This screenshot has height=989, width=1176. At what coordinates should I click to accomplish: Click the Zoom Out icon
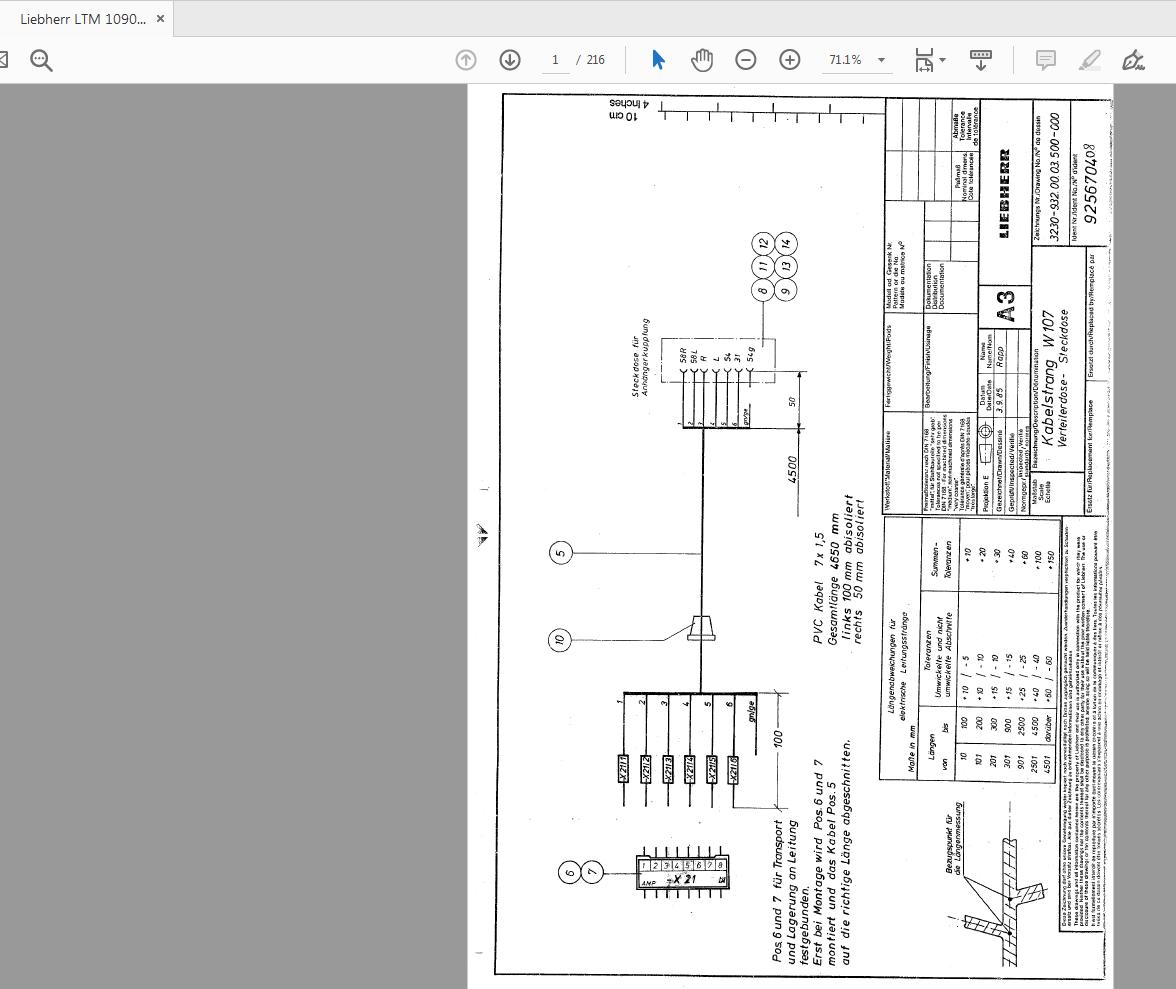tap(746, 60)
